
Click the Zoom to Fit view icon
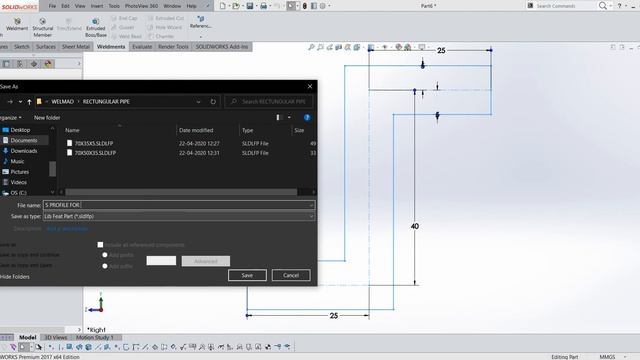(x=311, y=47)
